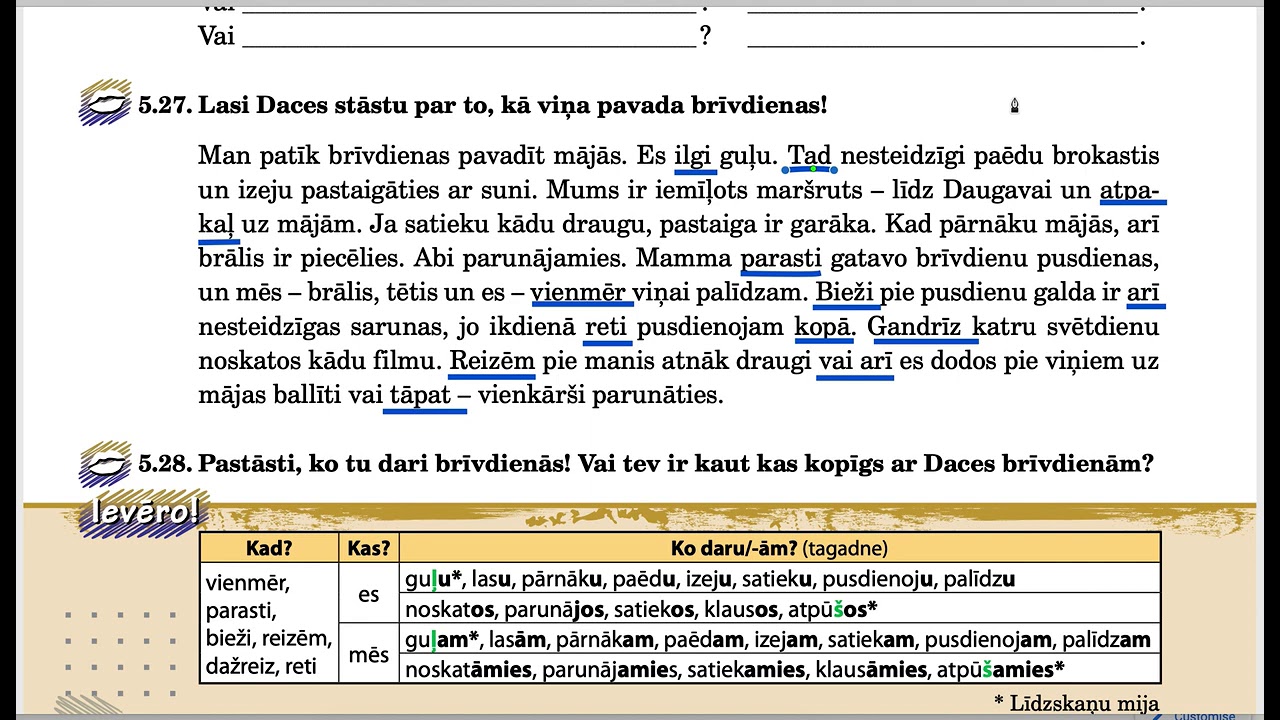This screenshot has width=1280, height=720.
Task: Click the verb 'lasu' in the table
Action: pyautogui.click(x=492, y=579)
